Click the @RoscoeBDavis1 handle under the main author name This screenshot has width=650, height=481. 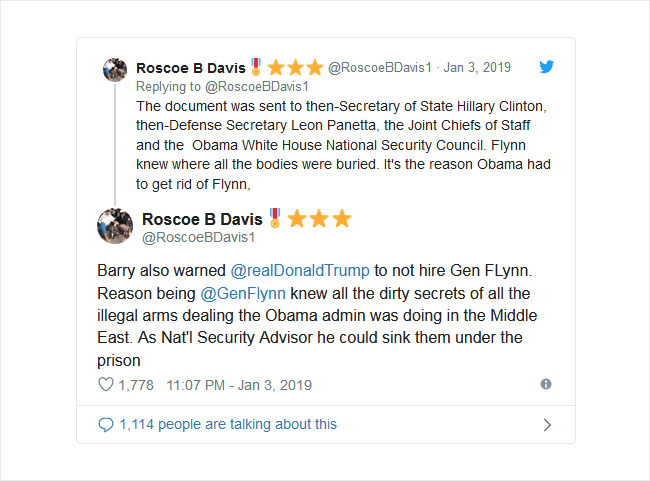click(x=199, y=238)
